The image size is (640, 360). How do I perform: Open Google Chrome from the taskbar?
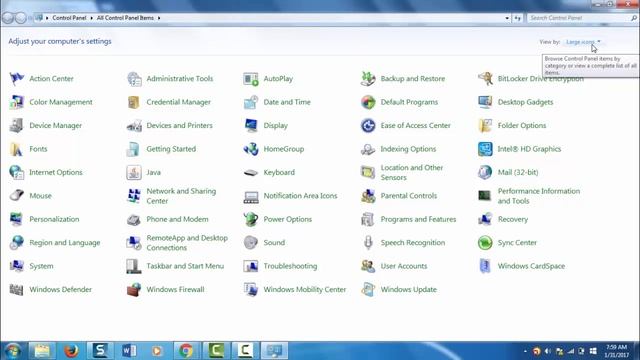click(x=186, y=351)
